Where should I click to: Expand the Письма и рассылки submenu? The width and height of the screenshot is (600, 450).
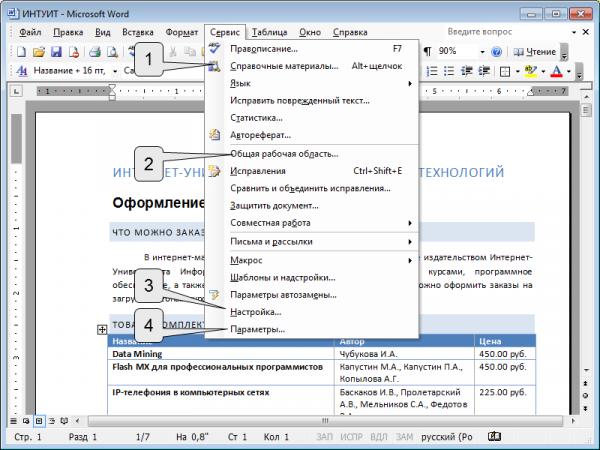click(x=311, y=242)
